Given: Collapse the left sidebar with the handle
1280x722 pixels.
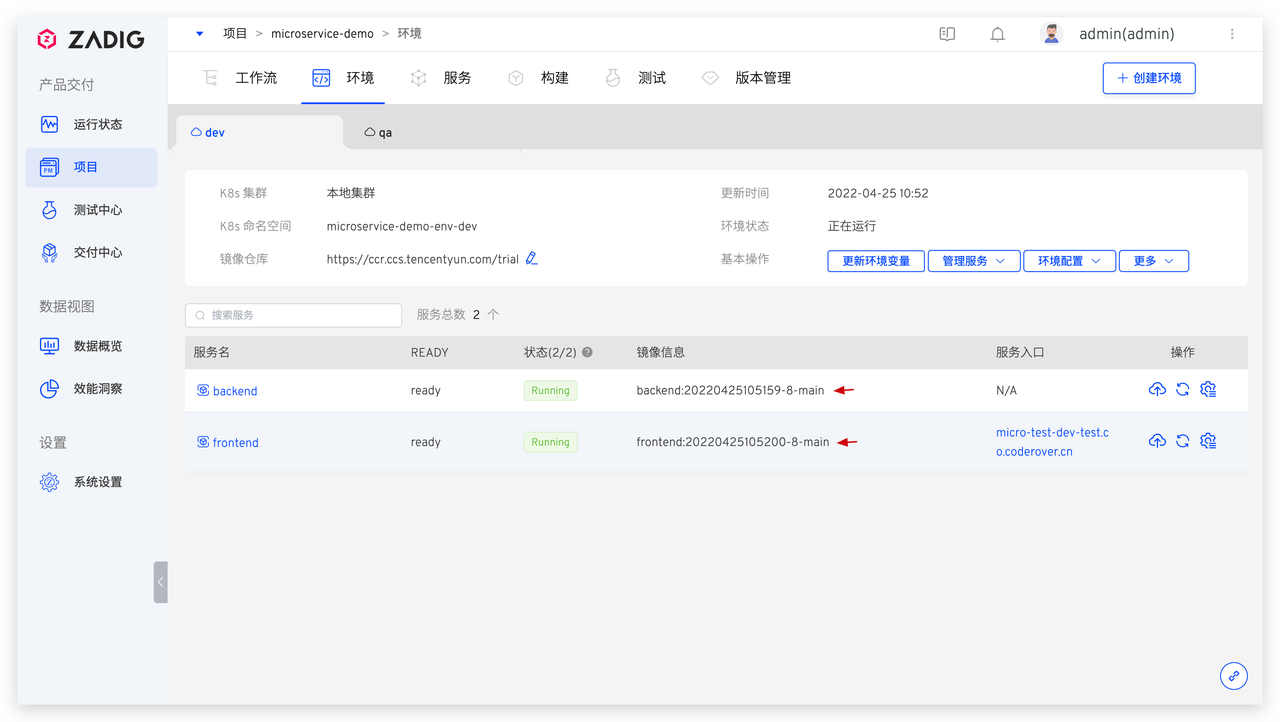Looking at the screenshot, I should [160, 582].
